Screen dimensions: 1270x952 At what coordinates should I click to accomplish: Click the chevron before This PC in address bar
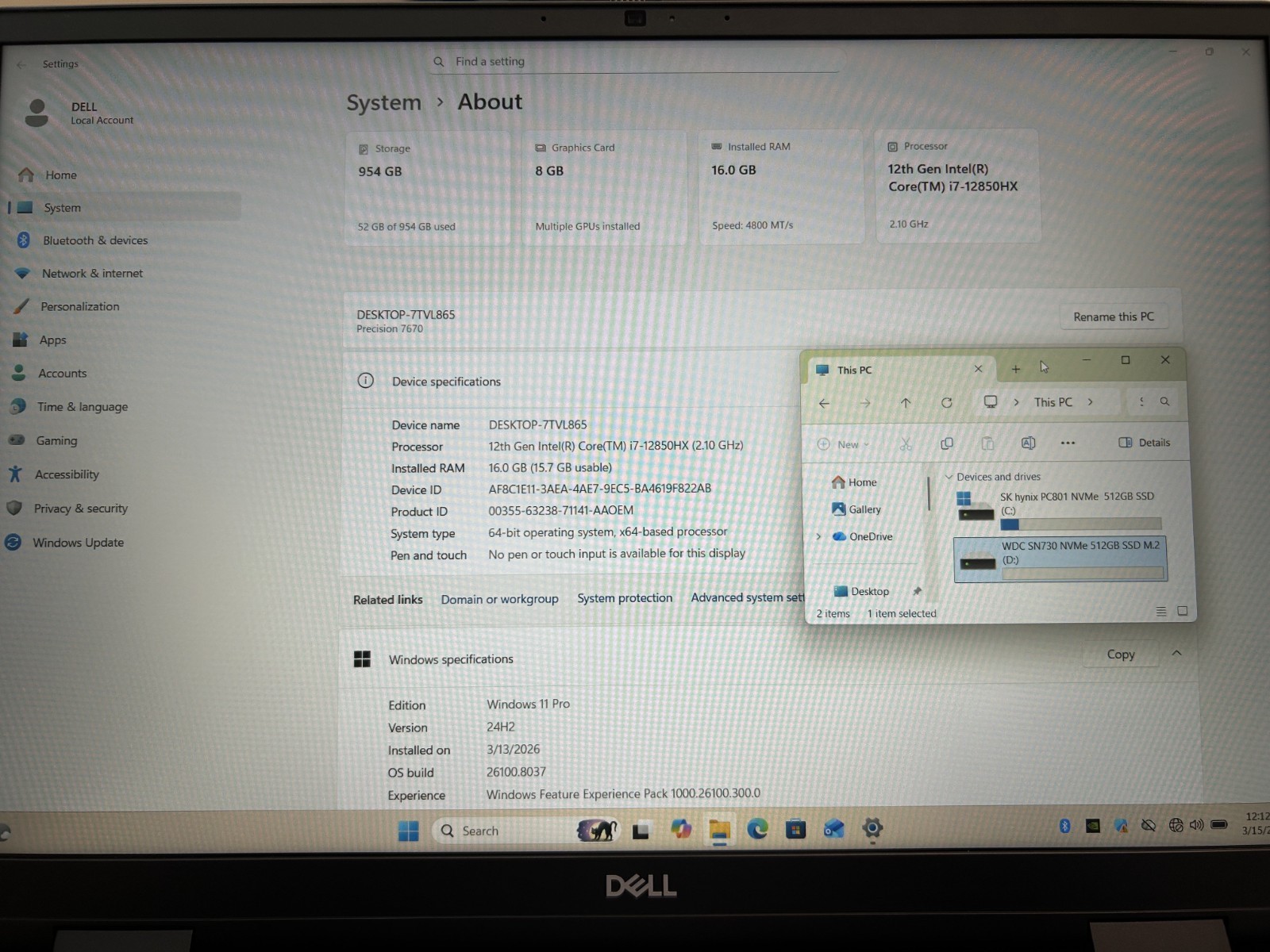[x=1016, y=402]
